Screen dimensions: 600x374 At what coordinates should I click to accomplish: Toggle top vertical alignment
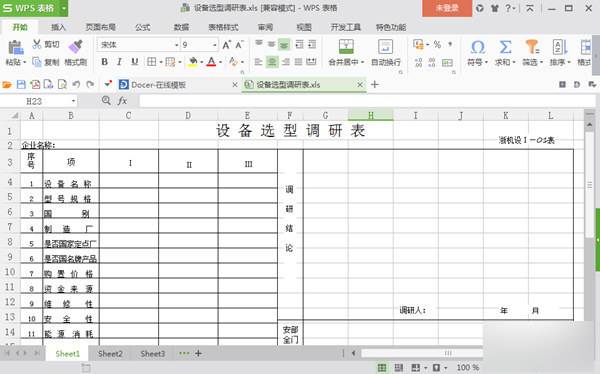259,44
